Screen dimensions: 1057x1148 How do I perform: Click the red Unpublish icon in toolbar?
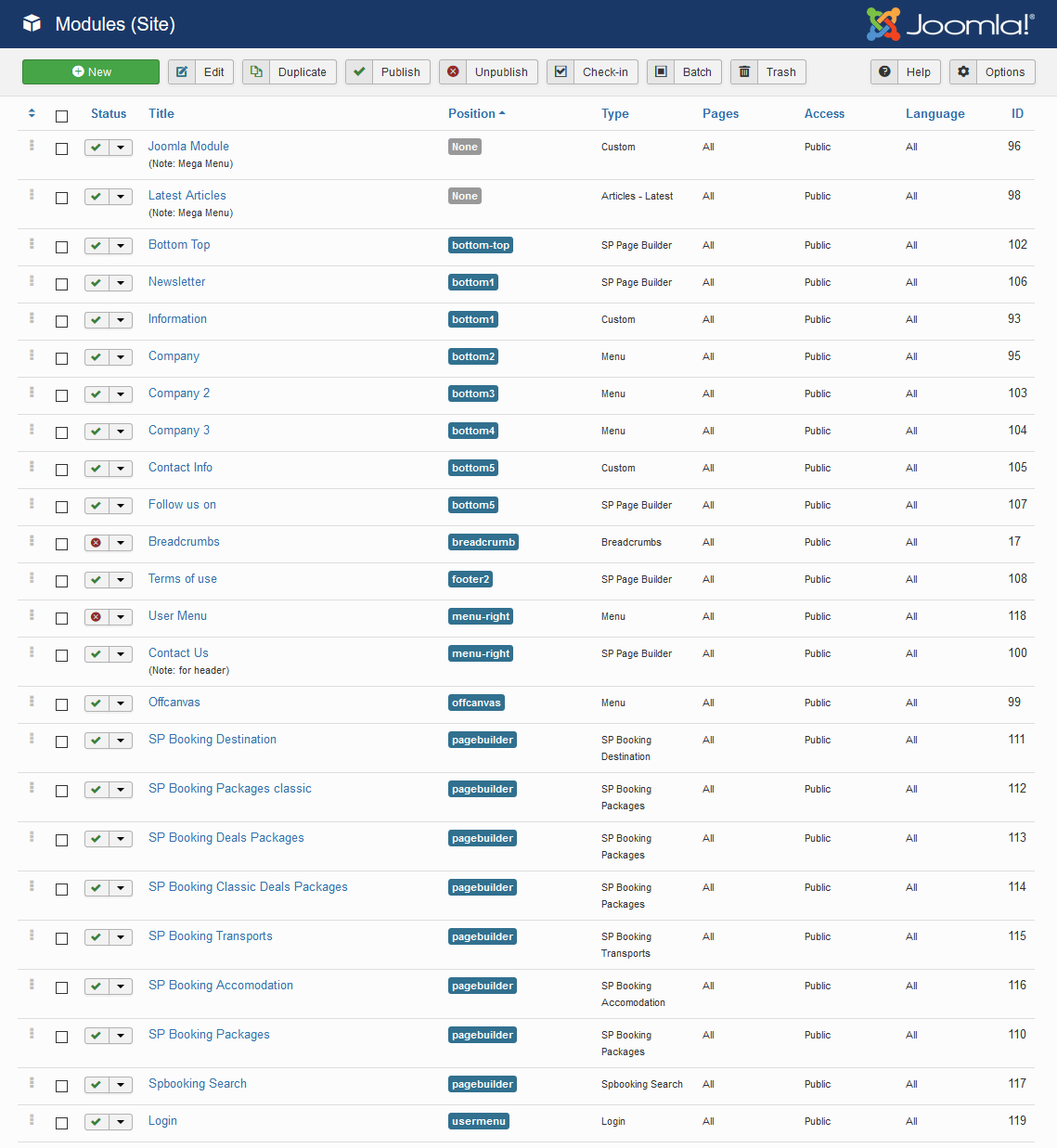(x=453, y=72)
